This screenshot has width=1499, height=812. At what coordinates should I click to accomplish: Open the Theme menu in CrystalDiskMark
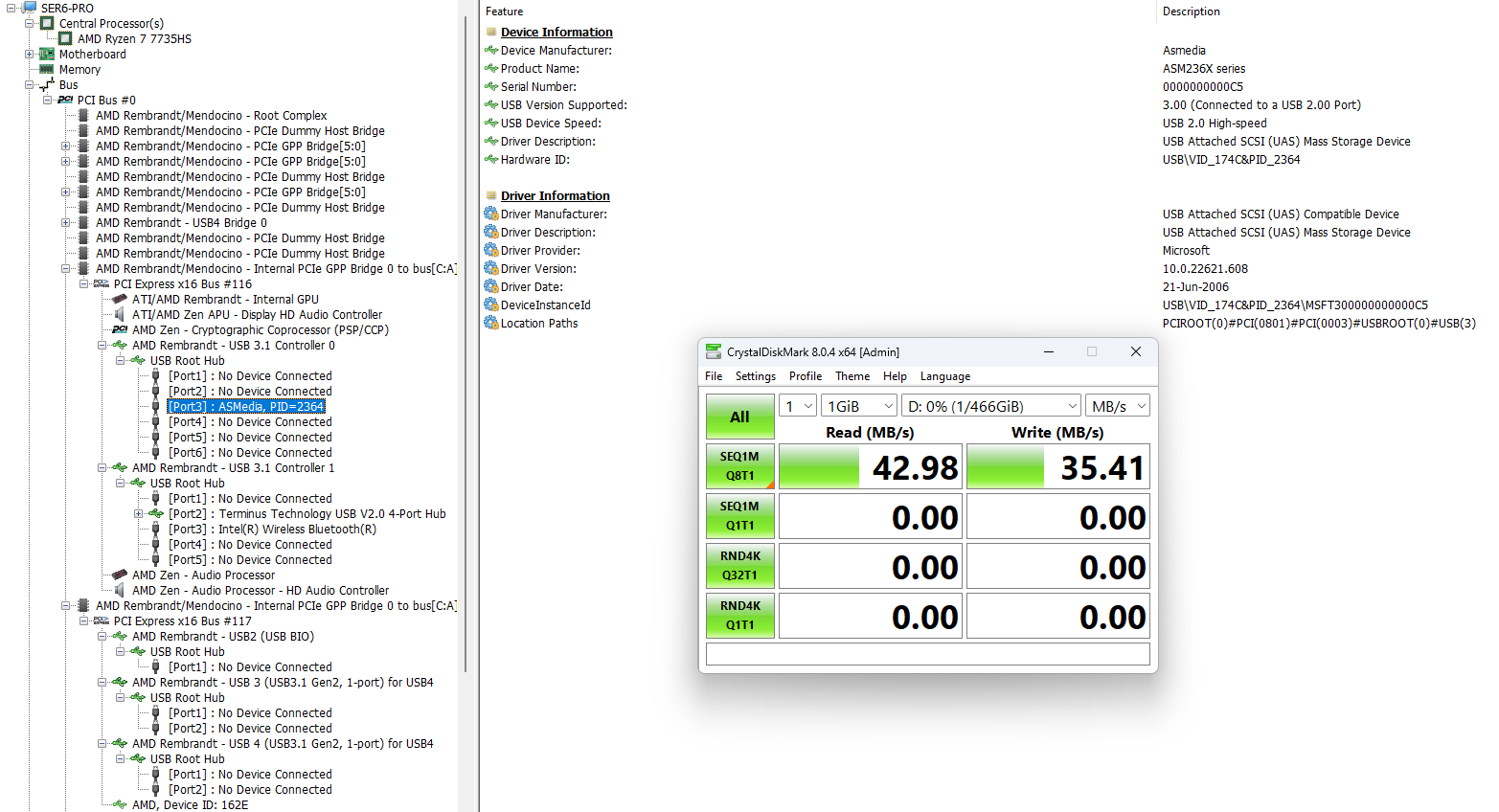[852, 376]
